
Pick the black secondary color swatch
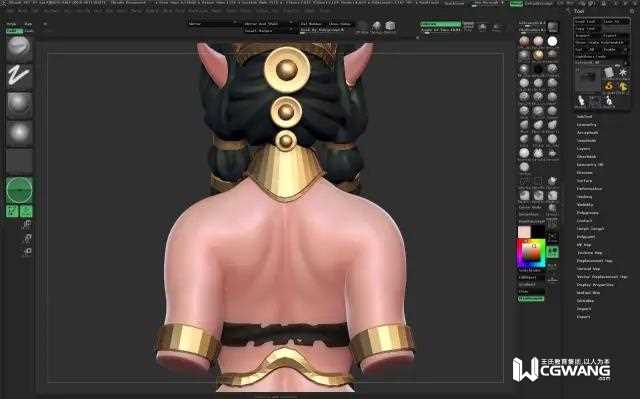click(x=538, y=231)
